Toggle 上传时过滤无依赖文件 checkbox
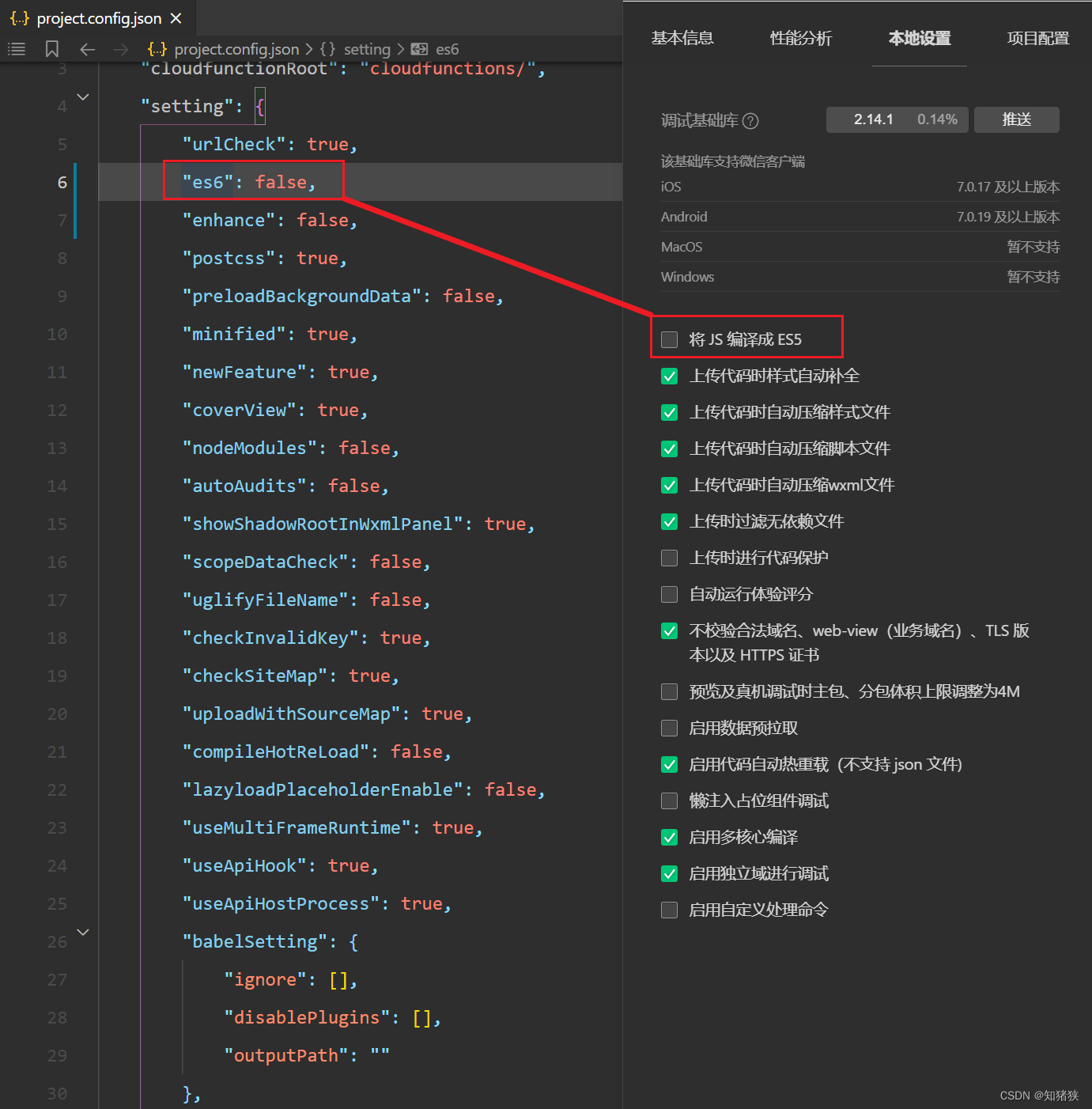The image size is (1092, 1109). 670,521
